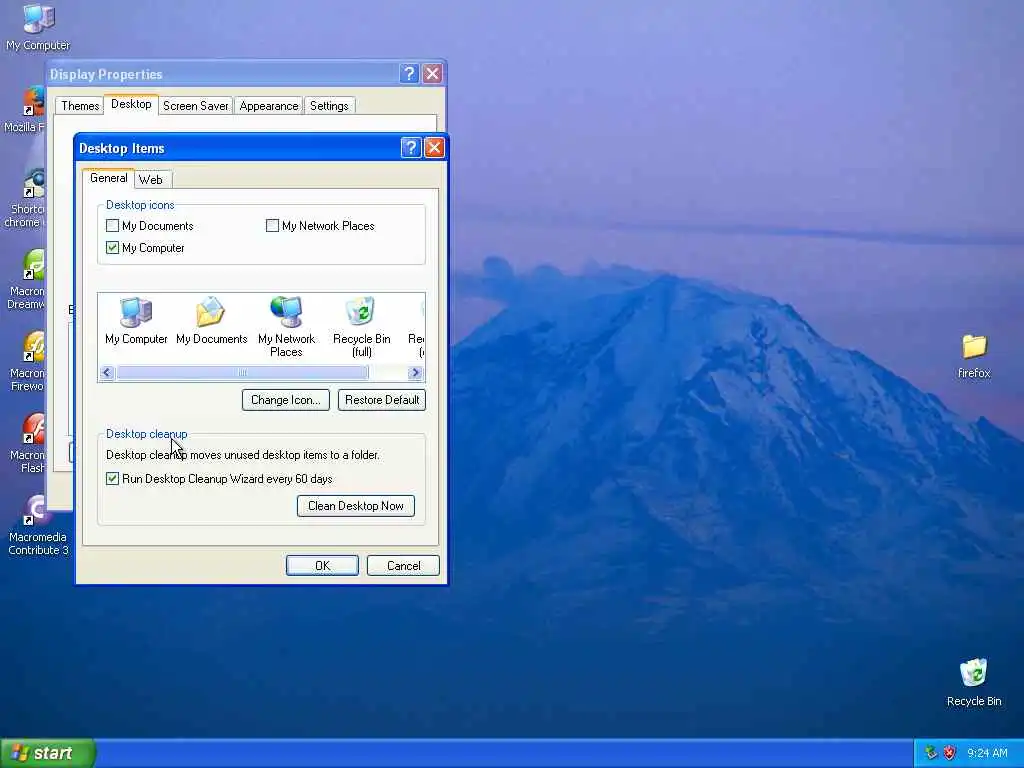Image resolution: width=1024 pixels, height=768 pixels.
Task: Click the 9:24 AM taskbar clock
Action: tap(987, 753)
